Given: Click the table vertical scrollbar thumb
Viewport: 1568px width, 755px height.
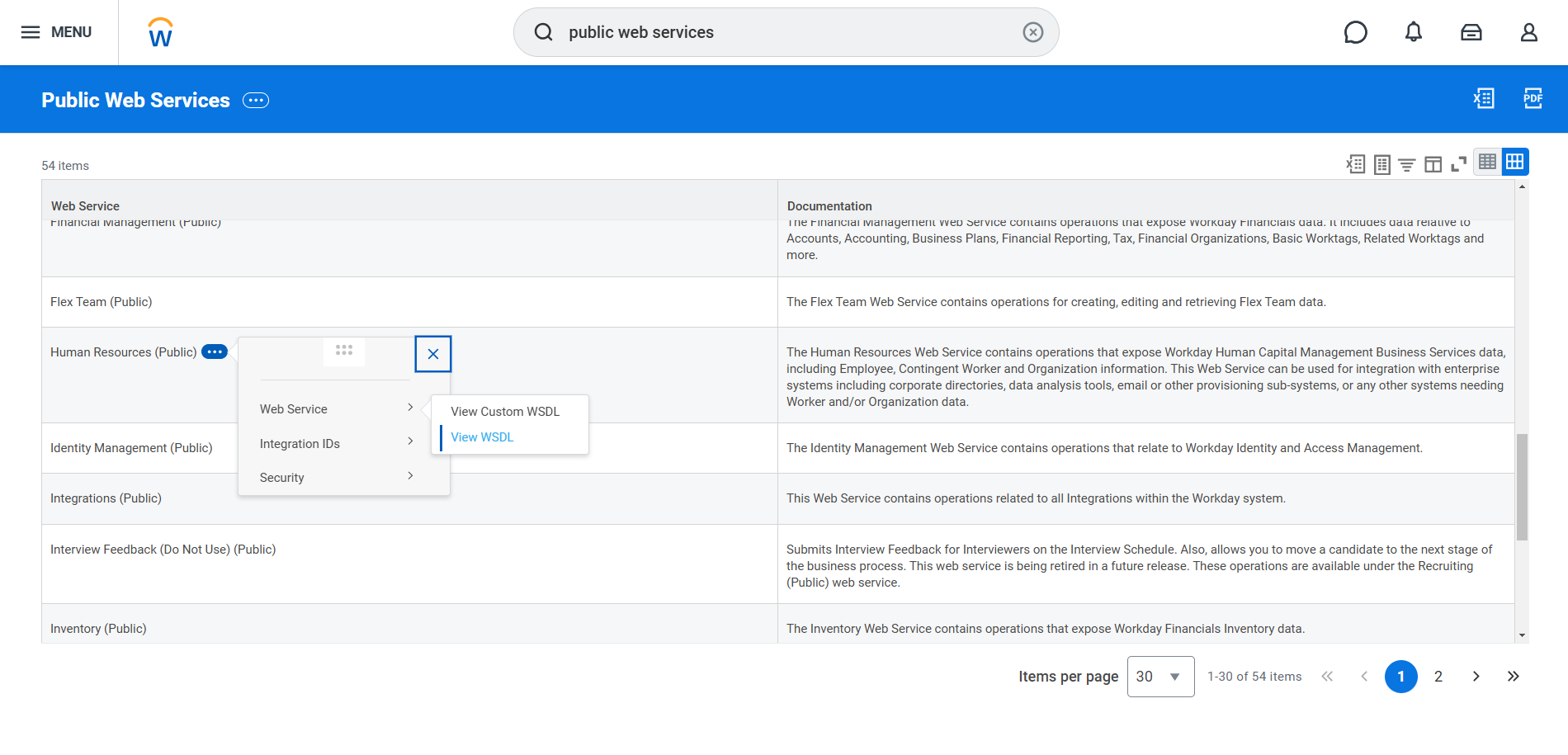Looking at the screenshot, I should (1522, 487).
